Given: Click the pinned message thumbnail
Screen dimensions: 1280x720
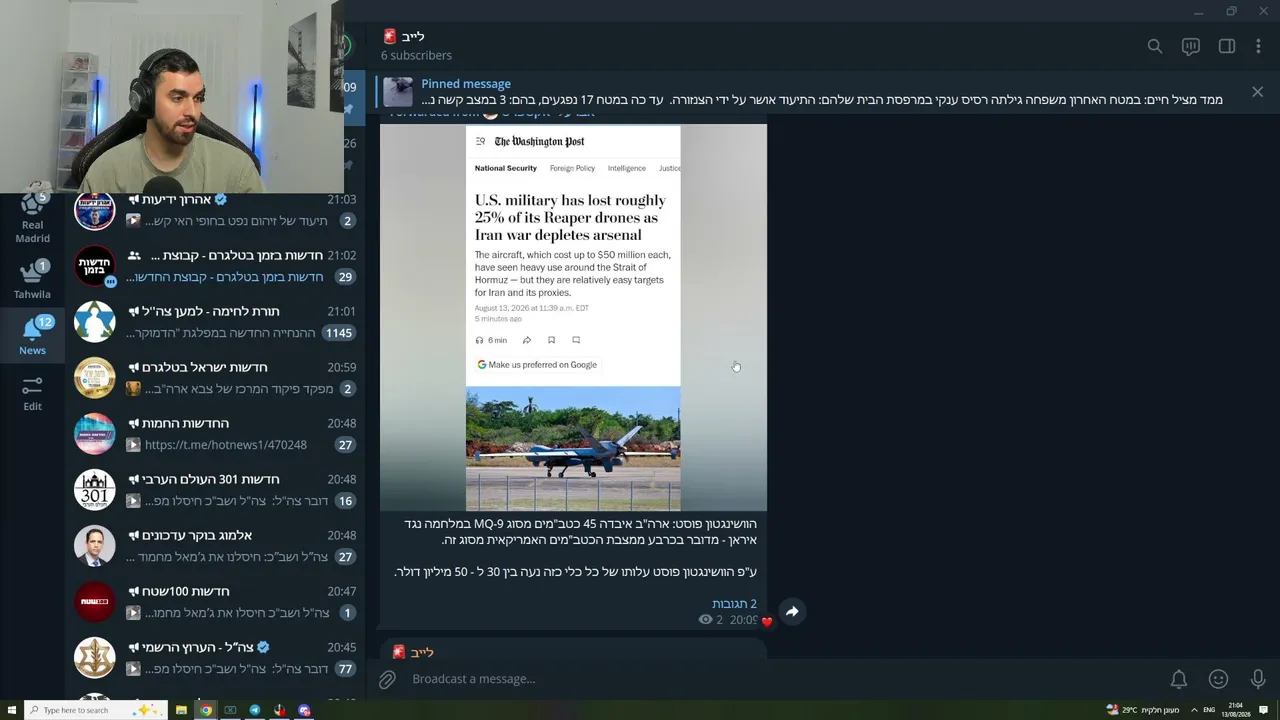Looking at the screenshot, I should (398, 92).
